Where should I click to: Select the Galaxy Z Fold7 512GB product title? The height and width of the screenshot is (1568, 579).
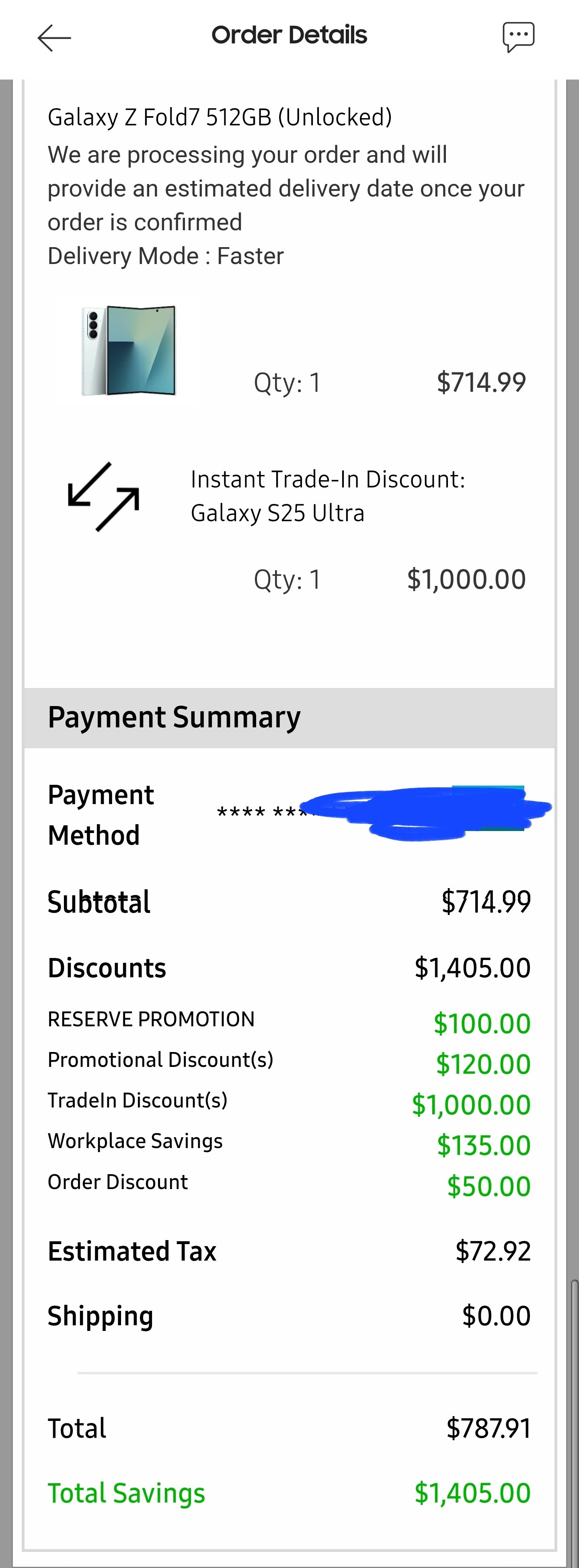pyautogui.click(x=220, y=117)
